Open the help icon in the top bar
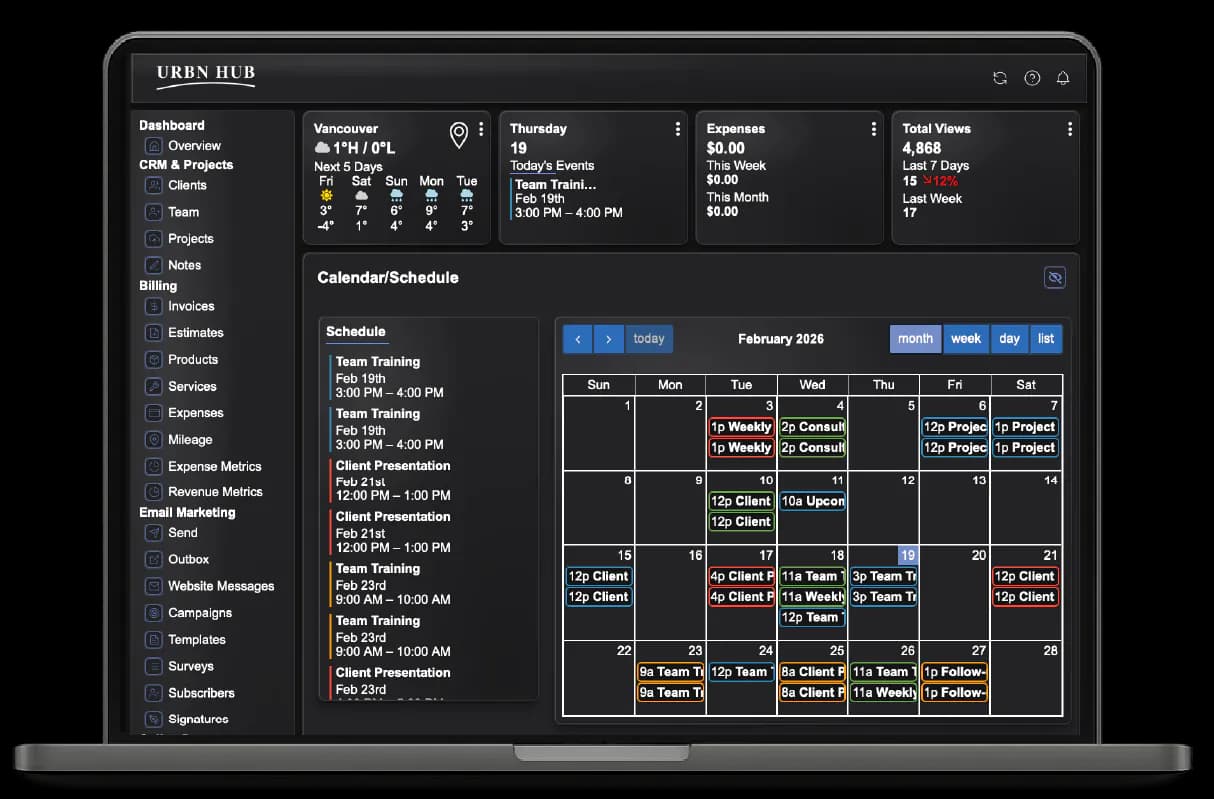Viewport: 1214px width, 799px height. 1031,77
